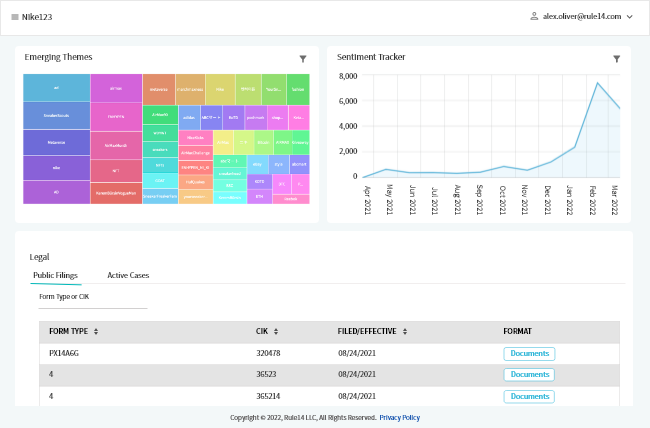Click the orange metaverse treemap tile
The image size is (650, 428).
(x=158, y=88)
